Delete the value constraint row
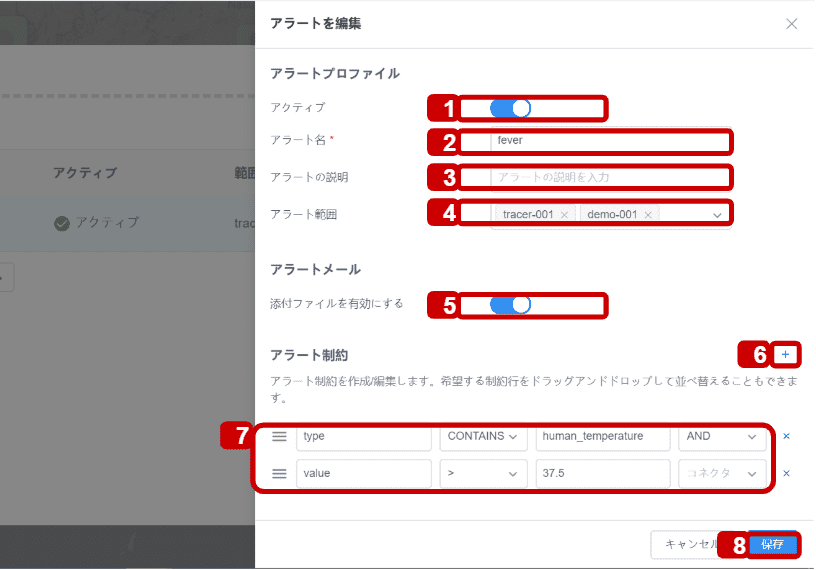 coord(786,474)
